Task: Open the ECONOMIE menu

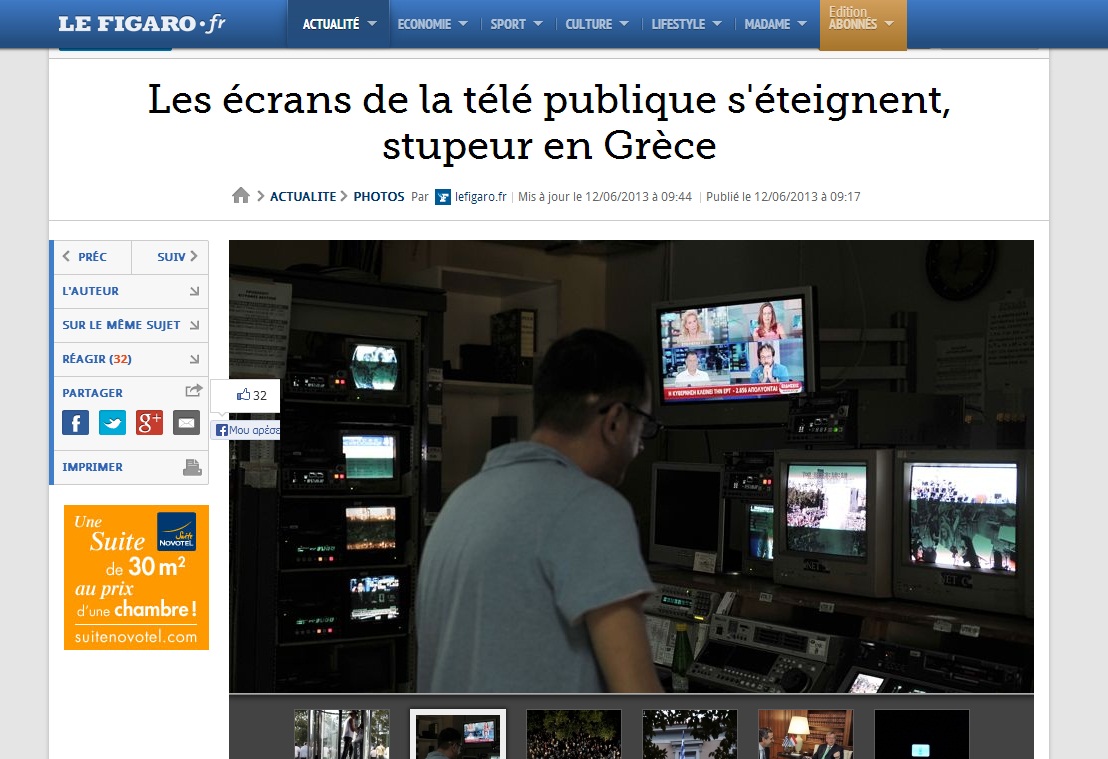Action: pos(433,24)
